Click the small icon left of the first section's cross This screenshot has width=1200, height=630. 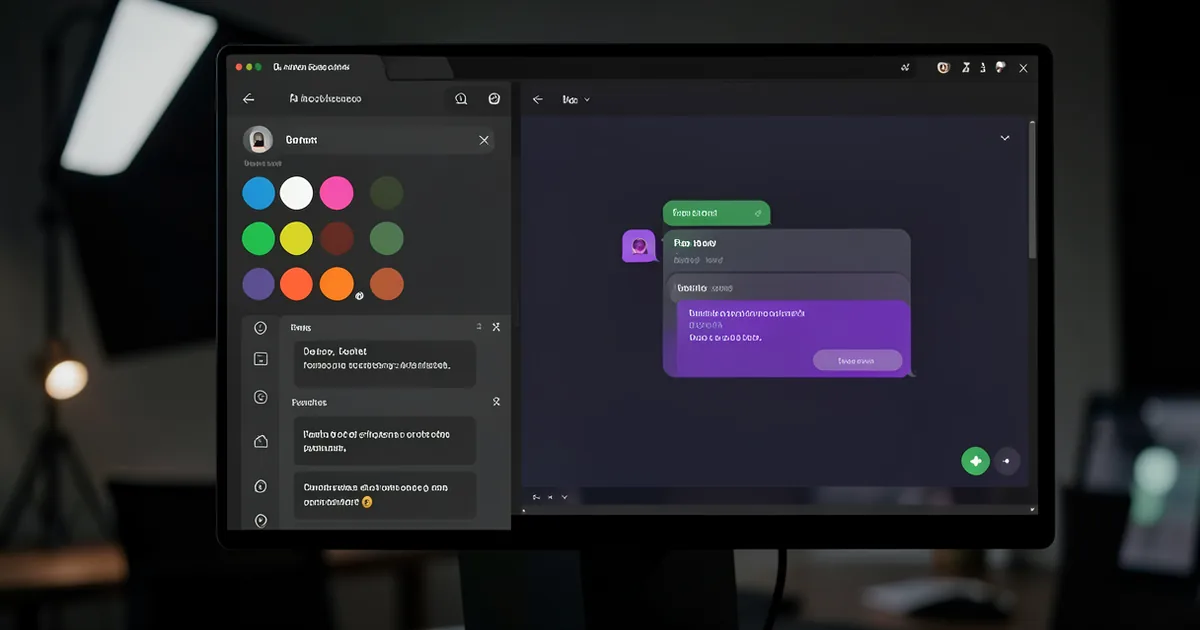[x=479, y=327]
